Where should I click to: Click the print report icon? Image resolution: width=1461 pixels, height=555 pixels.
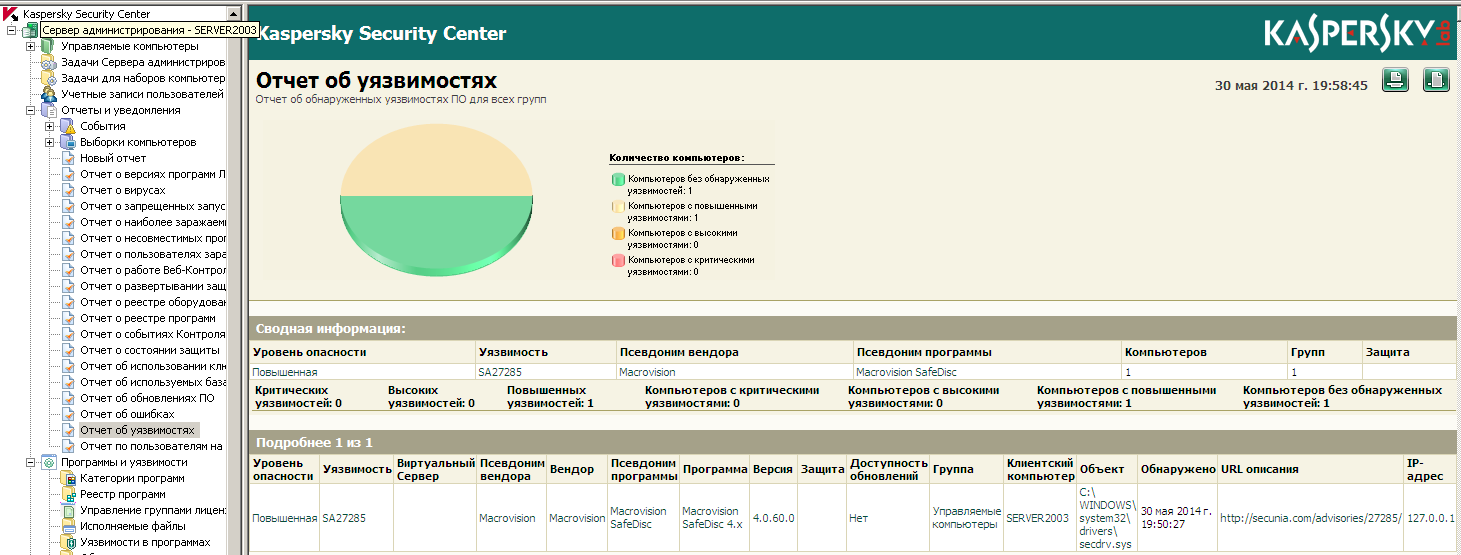tap(1396, 80)
